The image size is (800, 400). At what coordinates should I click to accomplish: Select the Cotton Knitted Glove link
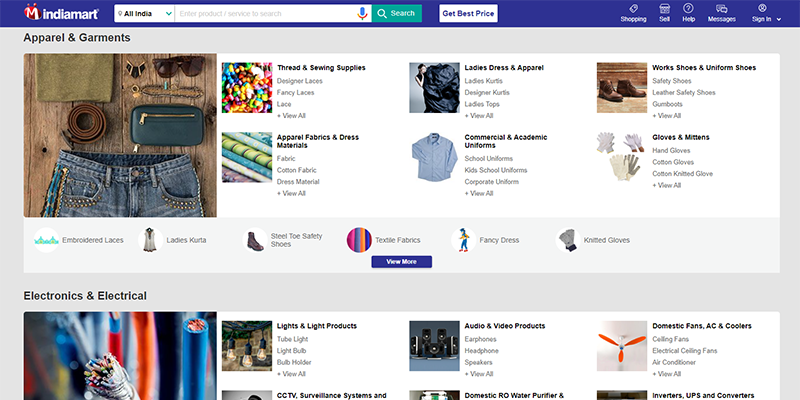click(x=683, y=174)
